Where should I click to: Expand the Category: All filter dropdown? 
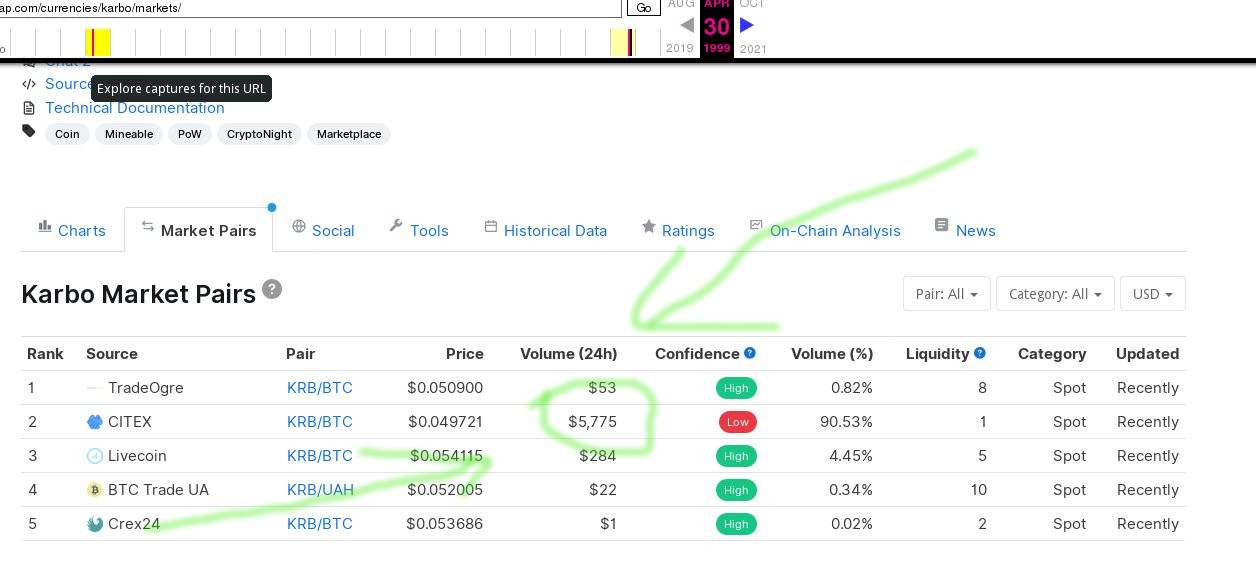coord(1054,294)
